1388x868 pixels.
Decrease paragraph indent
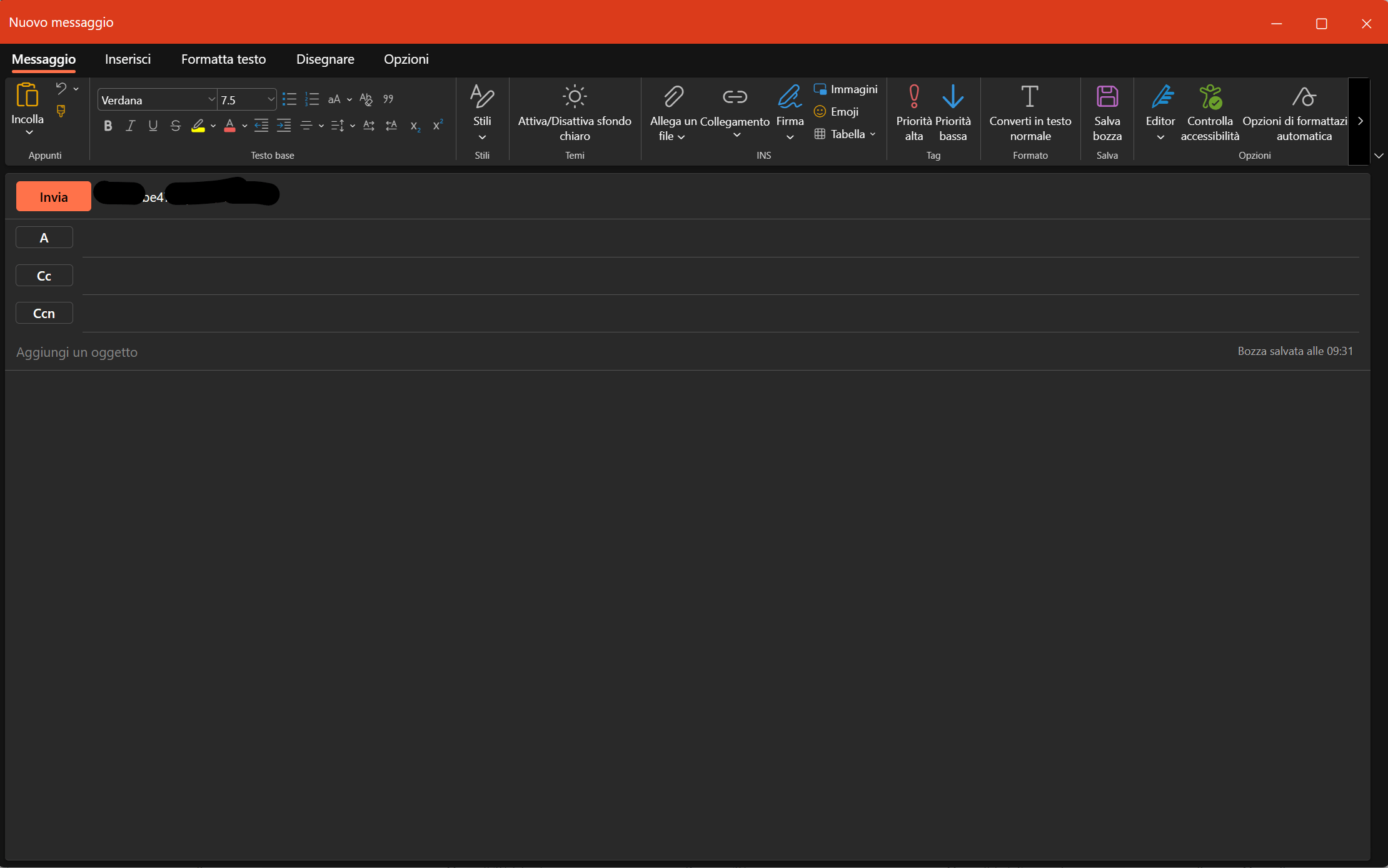tap(261, 126)
